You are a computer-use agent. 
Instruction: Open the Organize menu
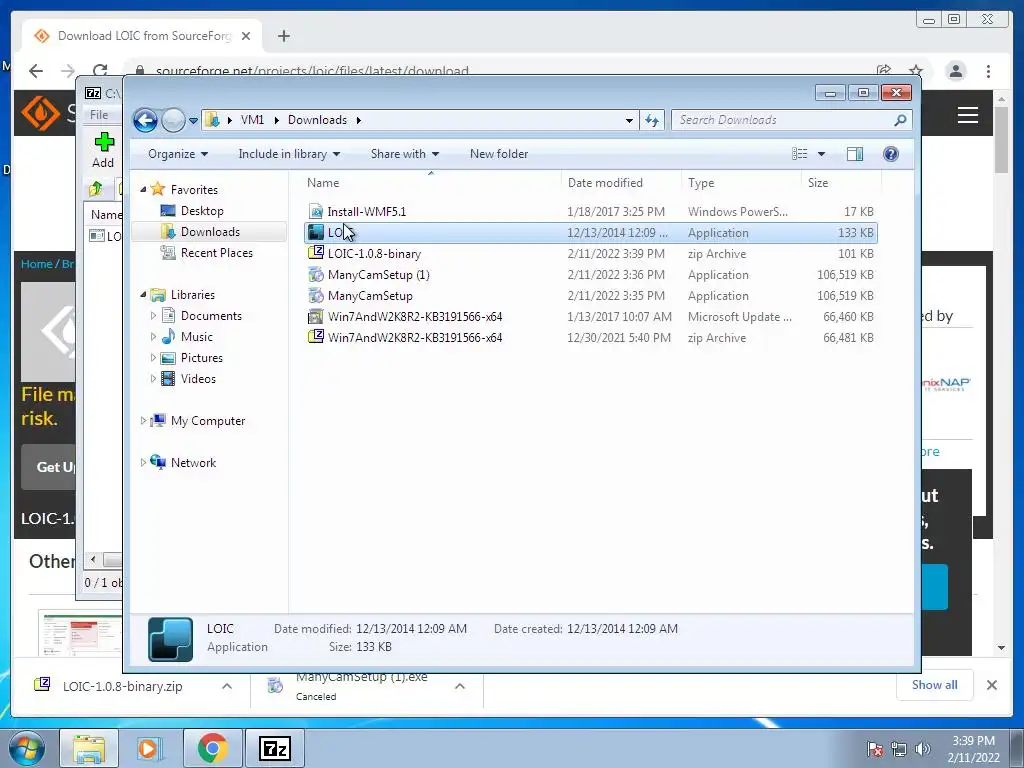178,154
